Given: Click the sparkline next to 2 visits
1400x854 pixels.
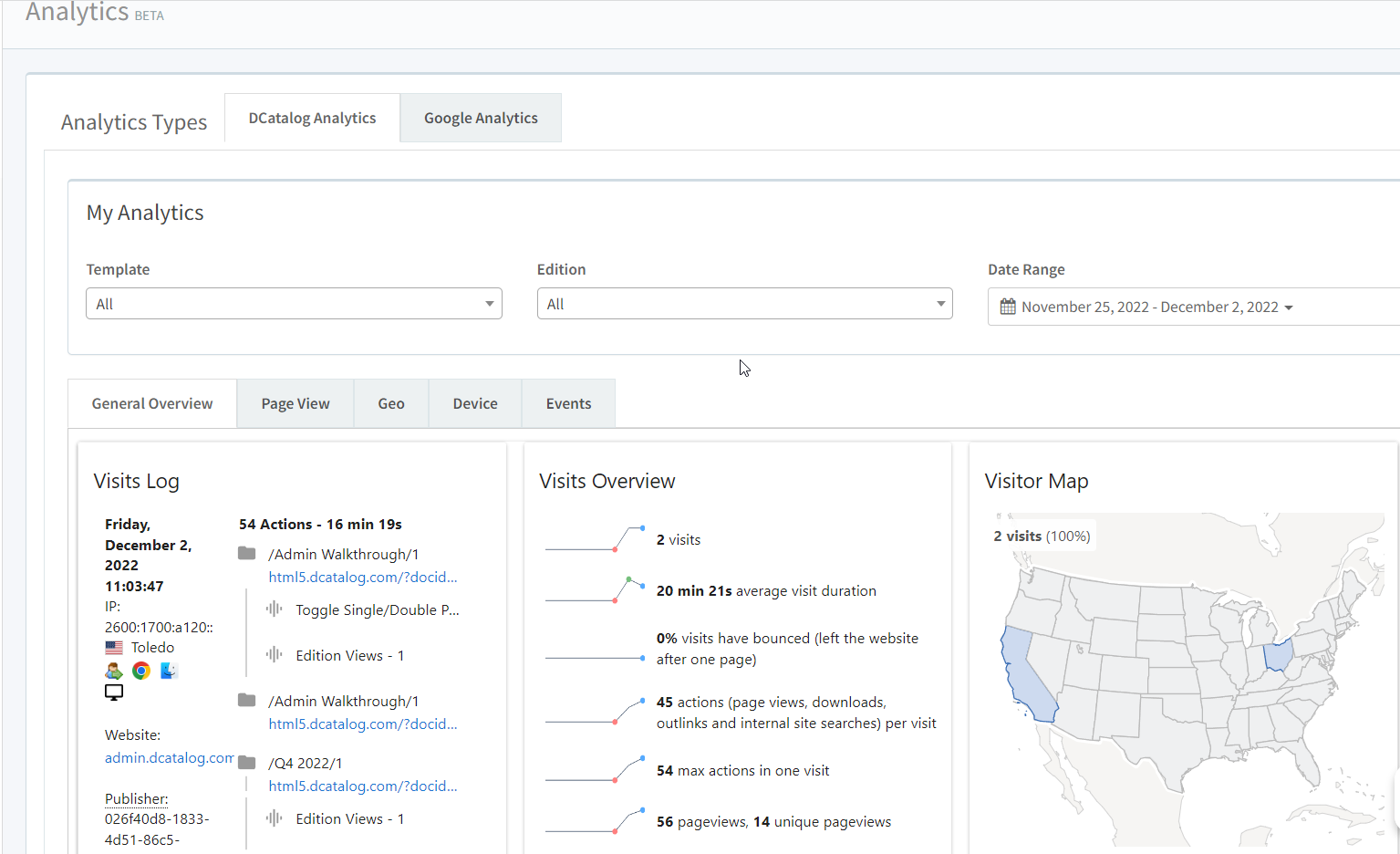Looking at the screenshot, I should (595, 539).
